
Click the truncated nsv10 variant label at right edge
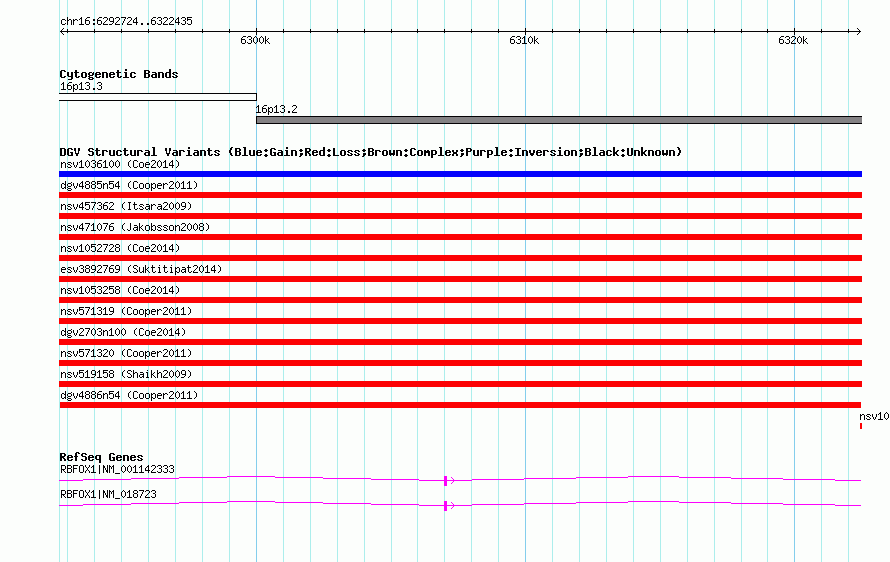click(x=874, y=417)
